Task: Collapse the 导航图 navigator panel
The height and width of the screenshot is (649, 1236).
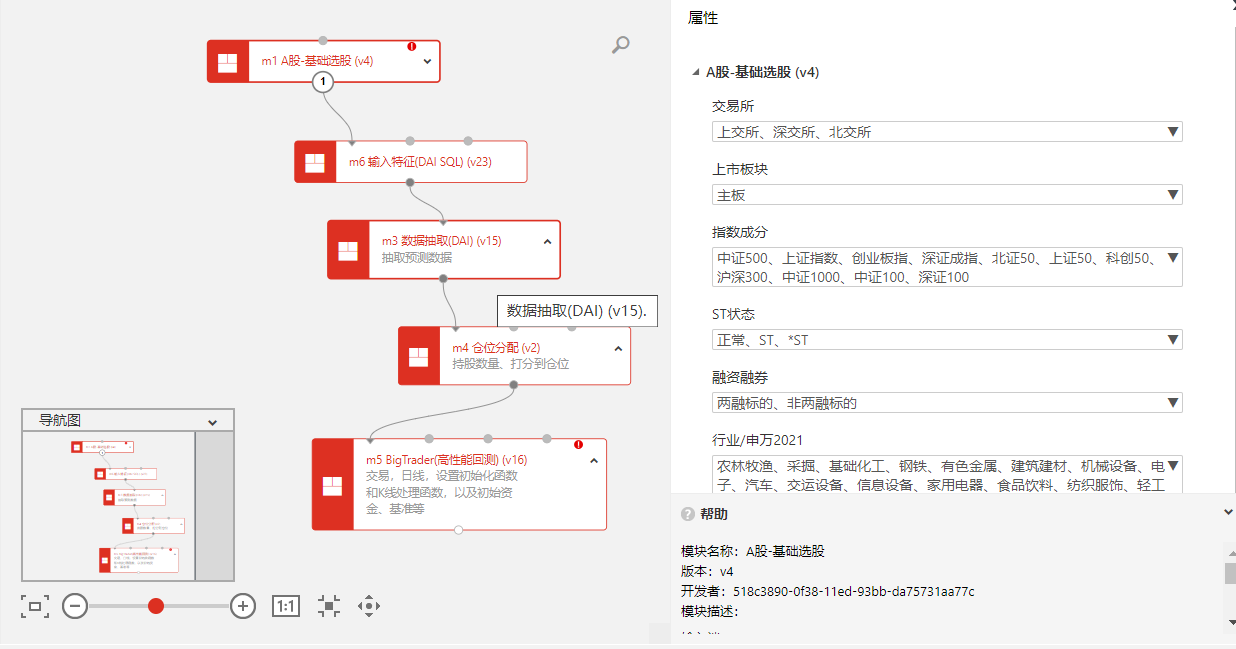Action: [212, 422]
